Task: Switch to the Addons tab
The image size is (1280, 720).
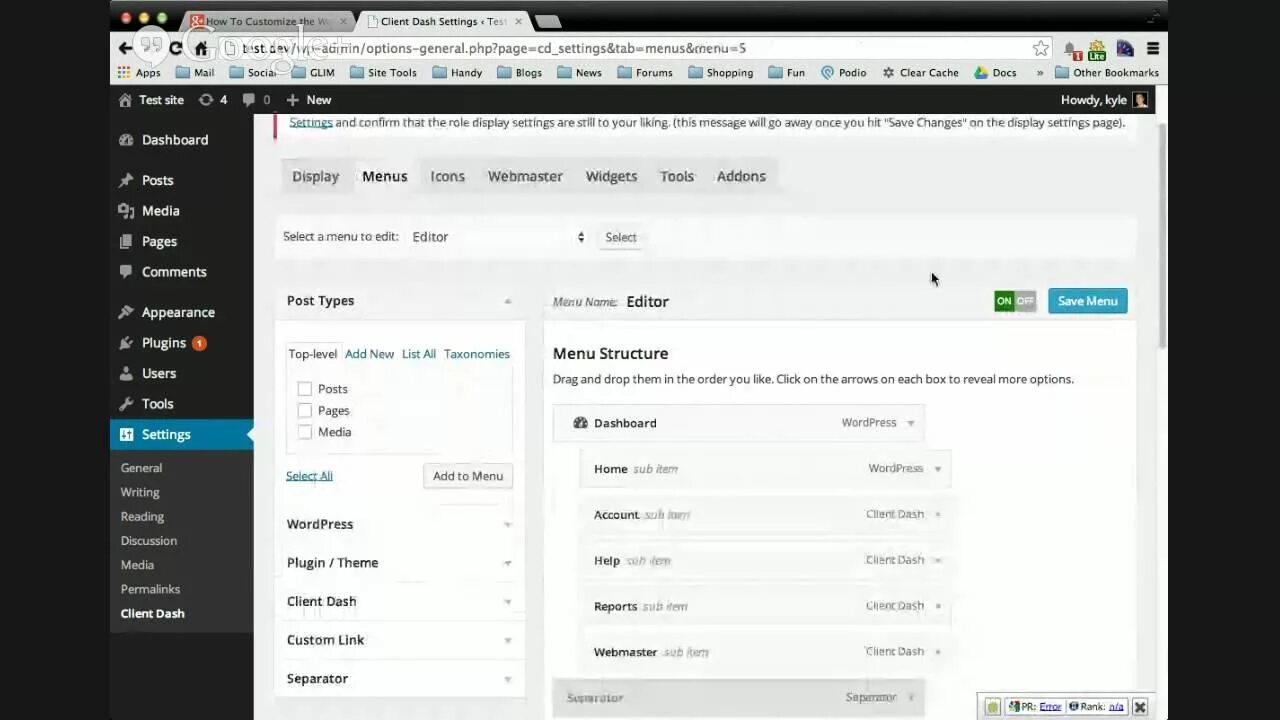Action: [741, 176]
